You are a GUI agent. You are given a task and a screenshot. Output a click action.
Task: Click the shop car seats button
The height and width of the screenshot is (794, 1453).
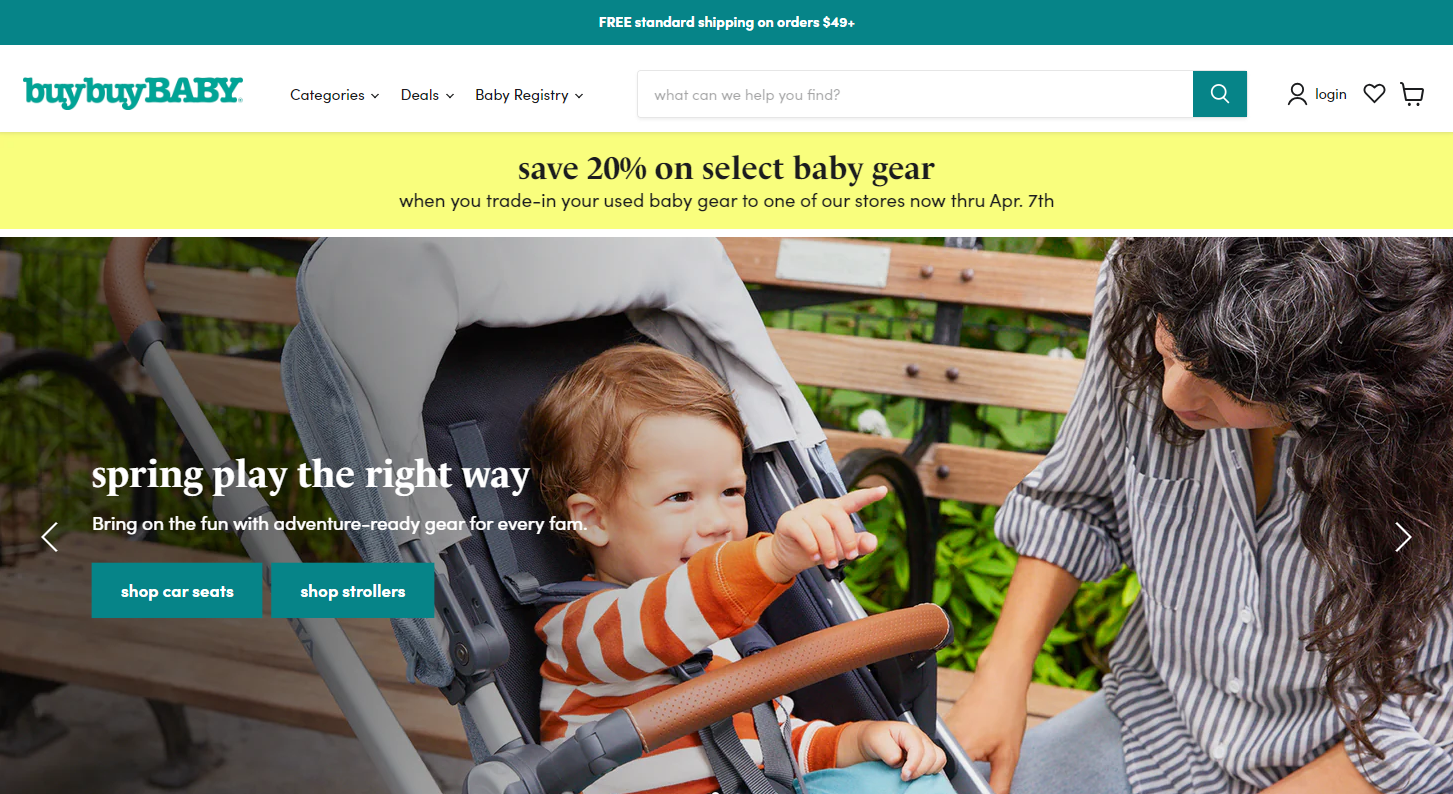pos(177,591)
